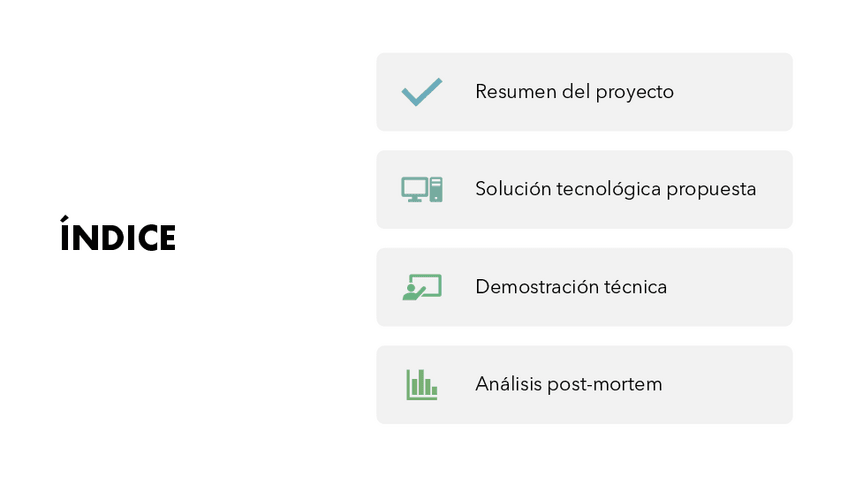Viewport: 848px width, 477px height.
Task: Select the 'Resumen del proyecto' text label
Action: click(574, 92)
